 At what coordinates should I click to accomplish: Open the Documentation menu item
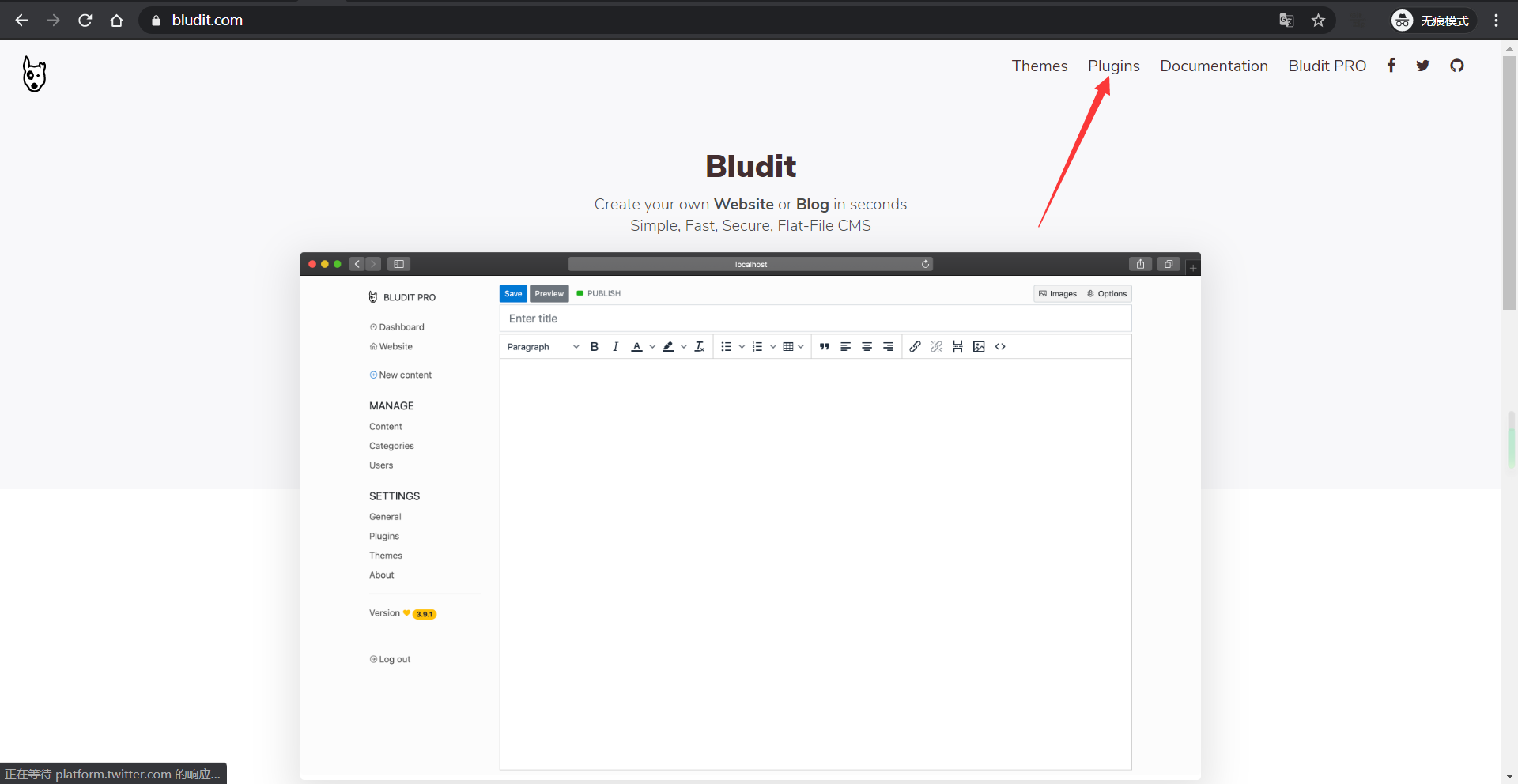tap(1214, 66)
